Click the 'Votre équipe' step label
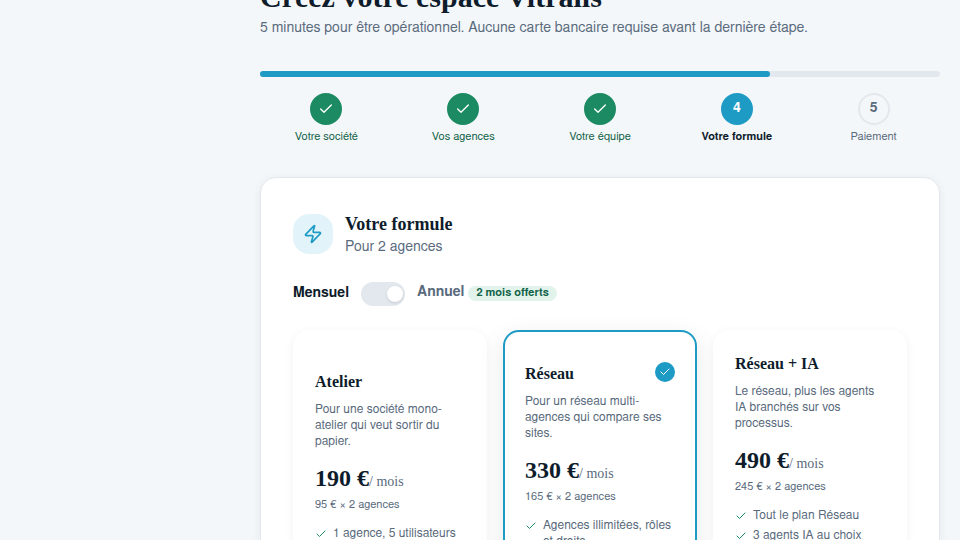 click(600, 137)
